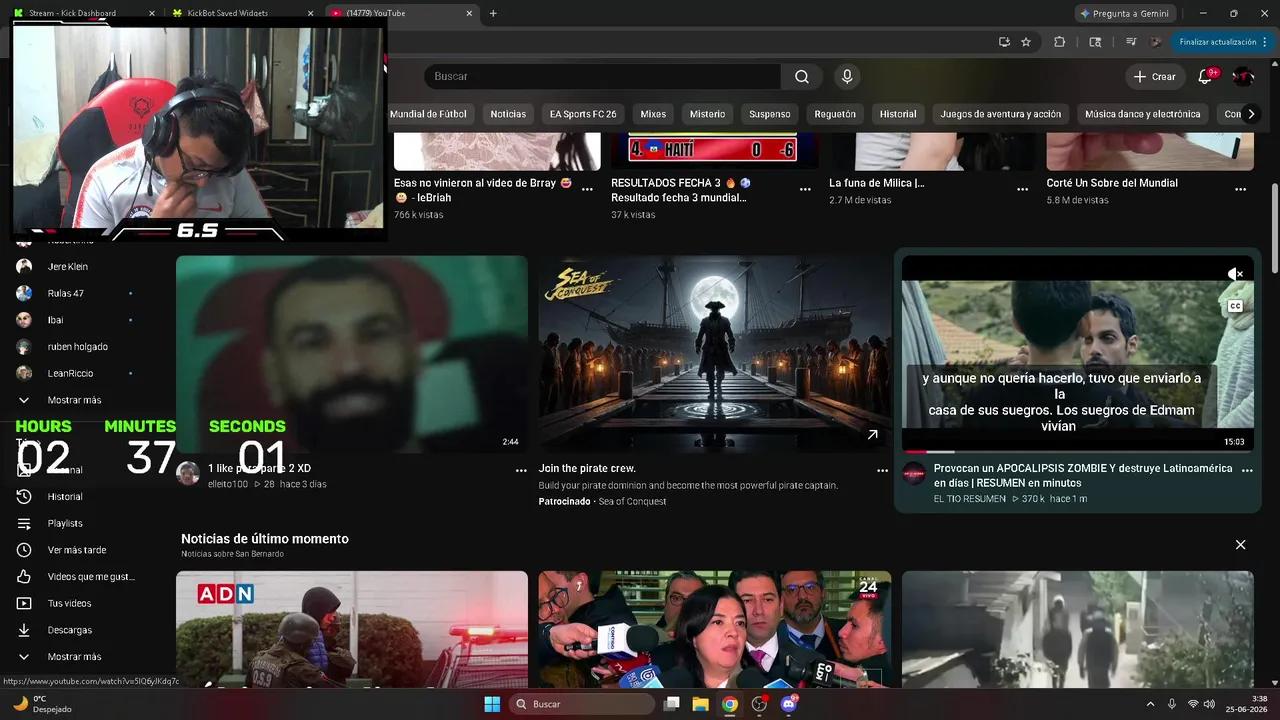The image size is (1280, 720).
Task: Open a new browser tab
Action: pos(493,13)
